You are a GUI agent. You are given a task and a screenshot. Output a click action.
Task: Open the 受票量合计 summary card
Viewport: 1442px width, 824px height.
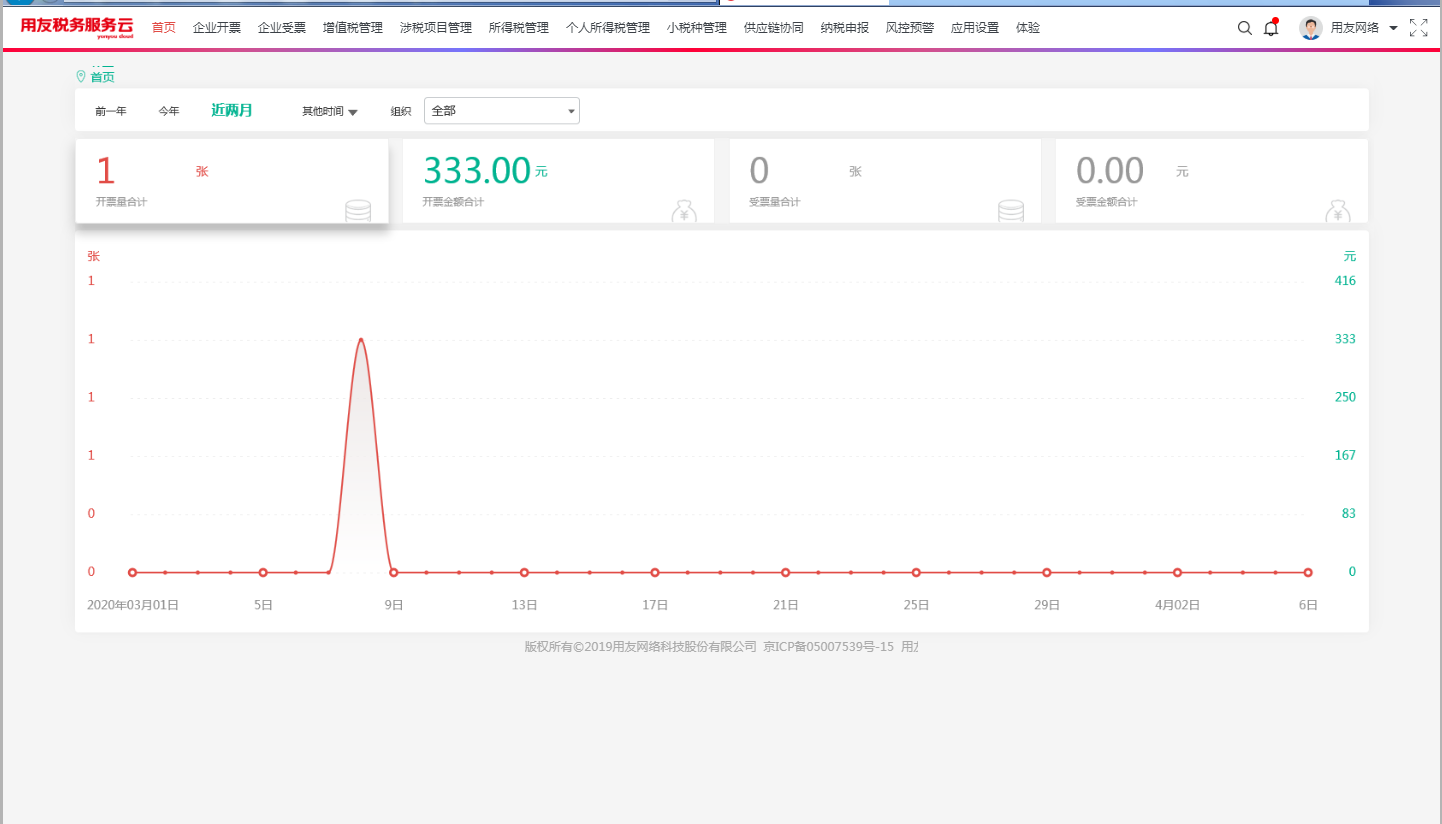pos(885,181)
